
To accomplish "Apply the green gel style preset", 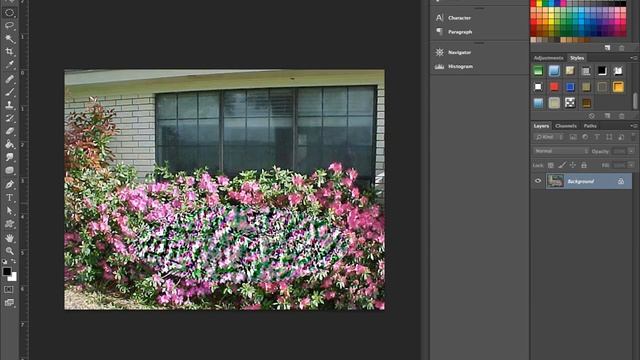I will pyautogui.click(x=538, y=71).
